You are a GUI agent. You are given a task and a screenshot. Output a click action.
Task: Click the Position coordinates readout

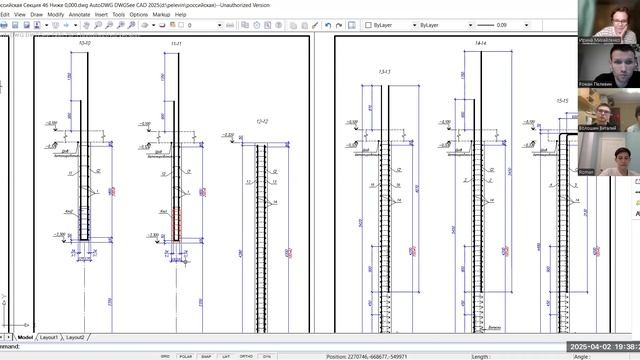click(366, 357)
